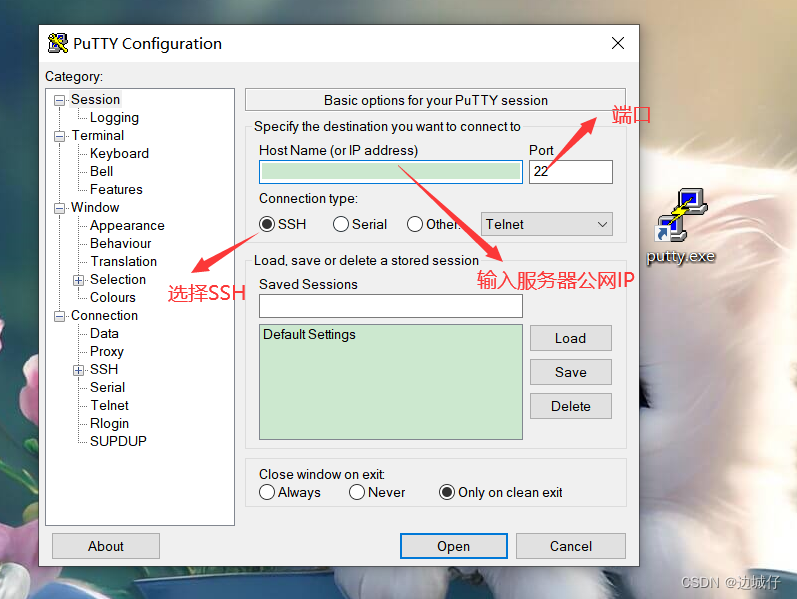Screen dimensions: 797x599
Task: Click inside the Port number field
Action: 570,172
